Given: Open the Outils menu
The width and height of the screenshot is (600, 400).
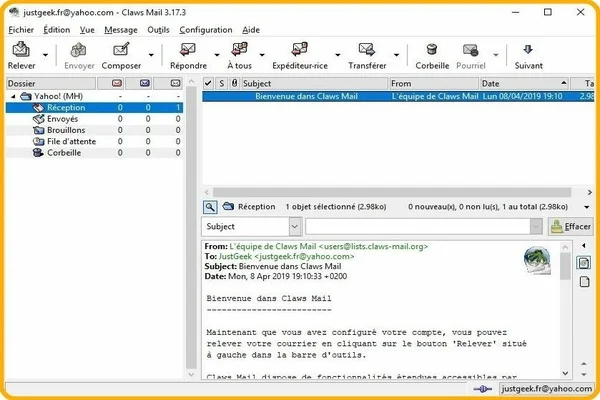Looking at the screenshot, I should pyautogui.click(x=158, y=30).
